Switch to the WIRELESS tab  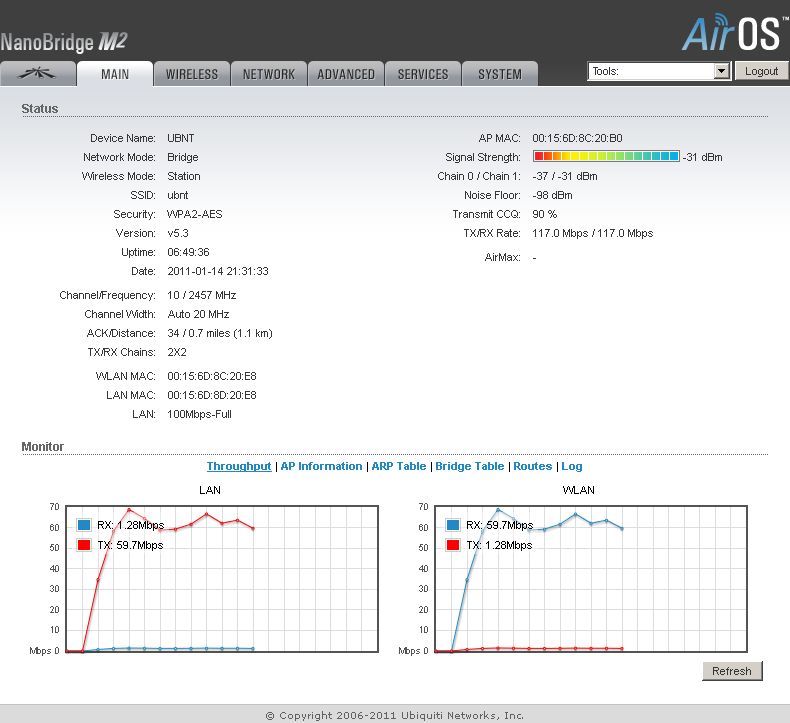click(191, 74)
